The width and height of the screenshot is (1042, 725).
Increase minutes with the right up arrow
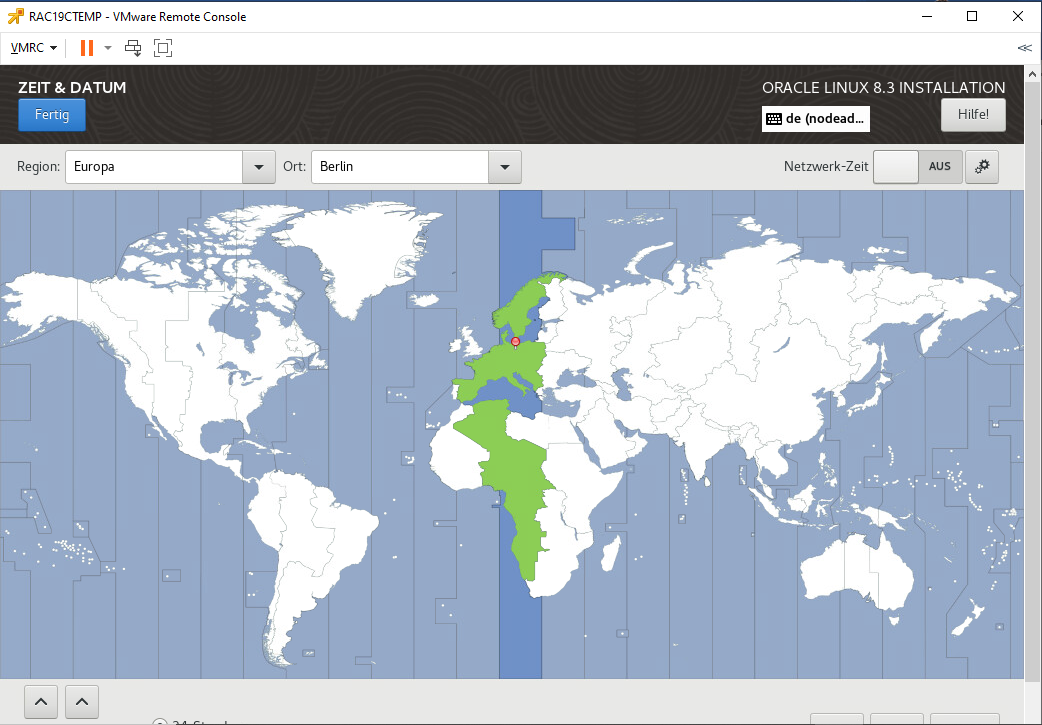(x=81, y=702)
